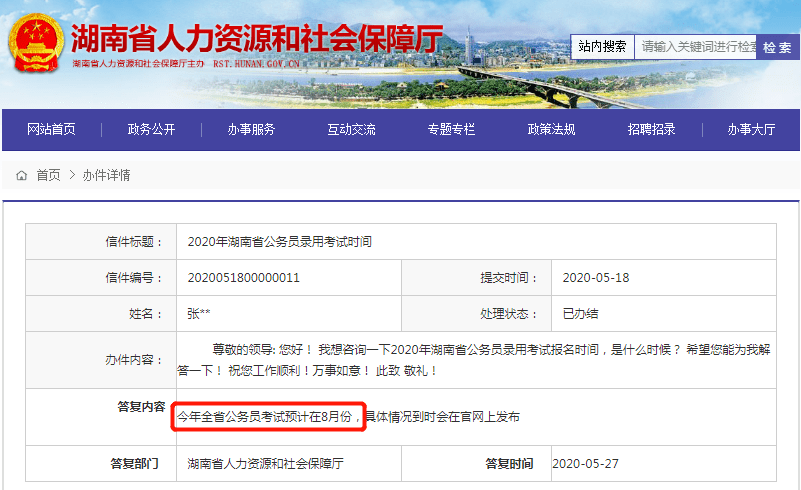Click the red-highlighted reply about 8月份 exam

[265, 416]
